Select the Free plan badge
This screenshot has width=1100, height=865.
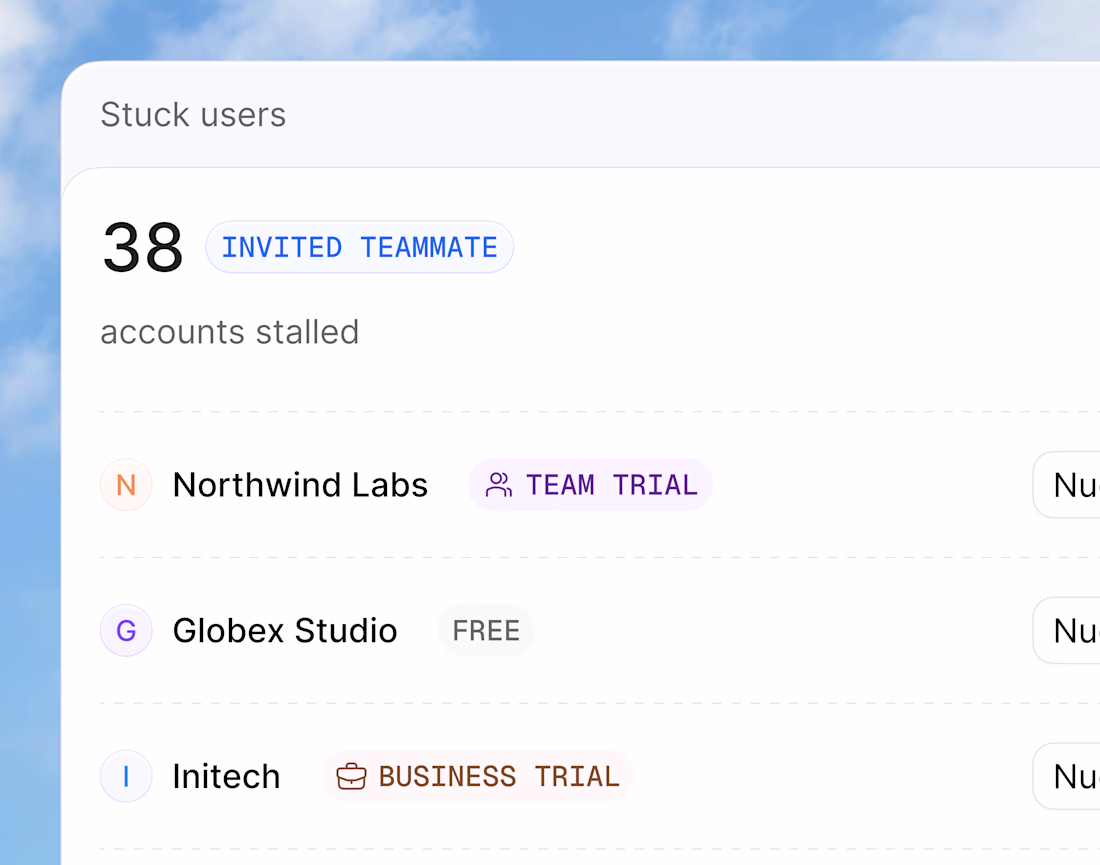[x=486, y=631]
